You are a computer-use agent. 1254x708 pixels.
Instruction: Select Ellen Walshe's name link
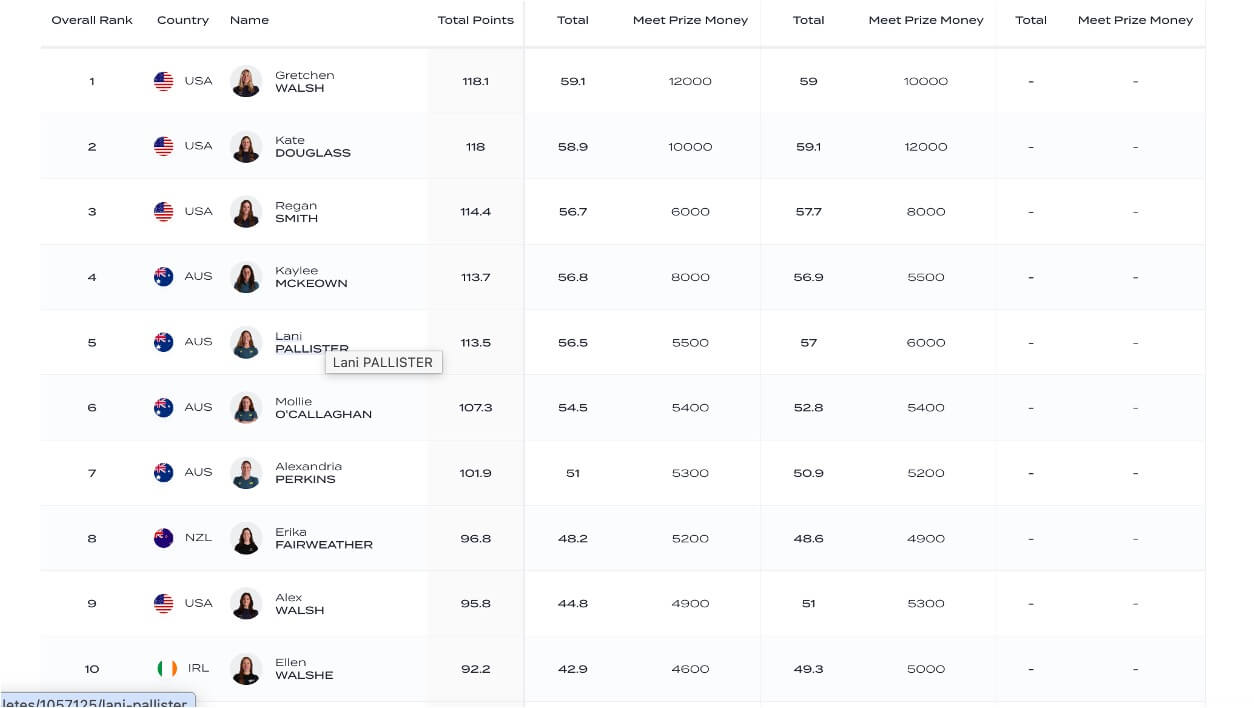(304, 668)
